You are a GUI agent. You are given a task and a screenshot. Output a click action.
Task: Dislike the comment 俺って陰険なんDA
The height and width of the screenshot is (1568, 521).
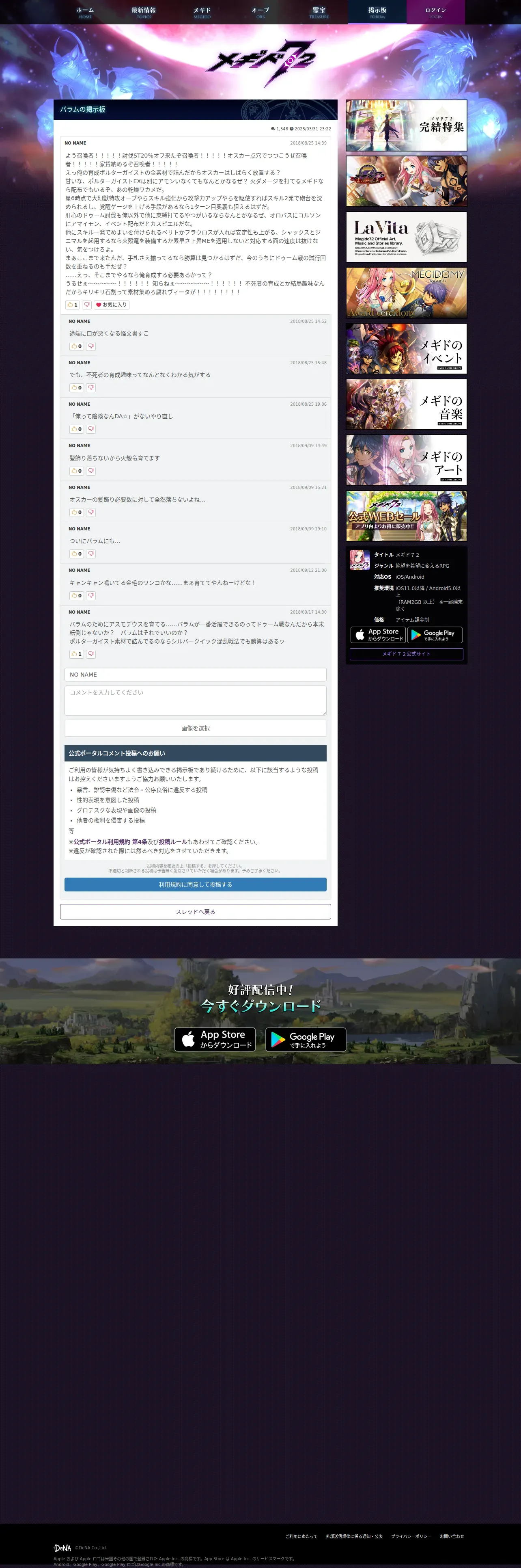click(x=90, y=429)
